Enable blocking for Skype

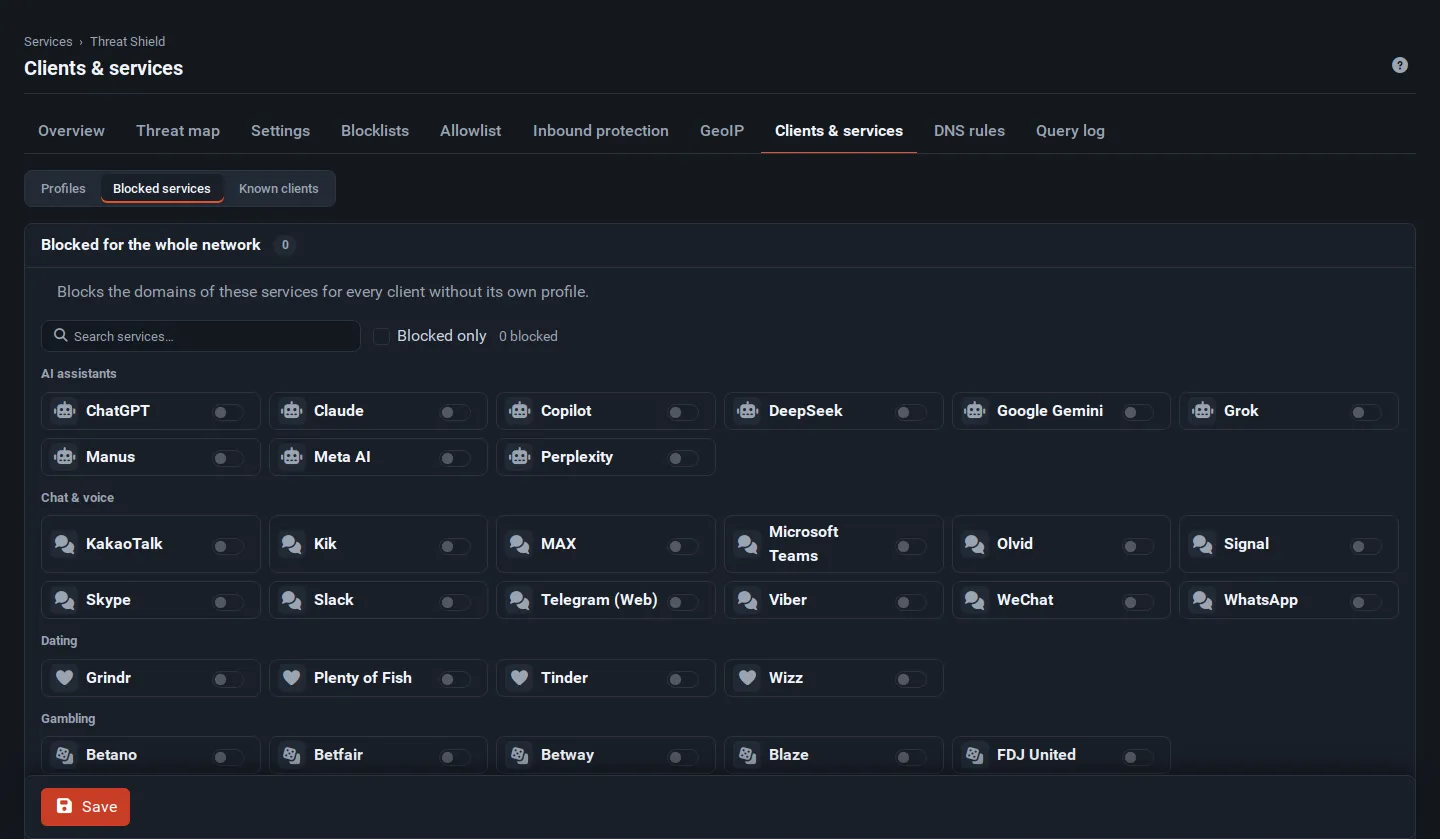tap(228, 602)
